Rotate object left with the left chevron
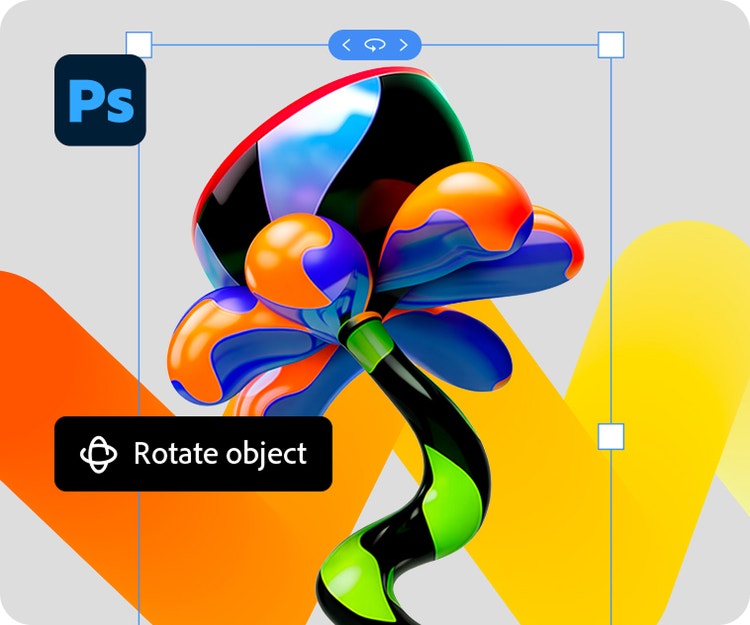 pyautogui.click(x=347, y=45)
